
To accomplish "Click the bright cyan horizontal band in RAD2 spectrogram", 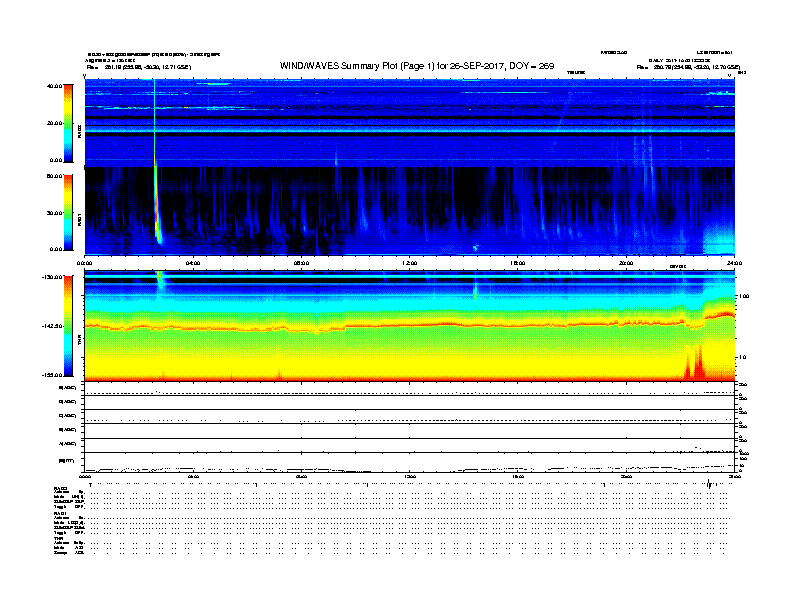I will click(x=409, y=130).
